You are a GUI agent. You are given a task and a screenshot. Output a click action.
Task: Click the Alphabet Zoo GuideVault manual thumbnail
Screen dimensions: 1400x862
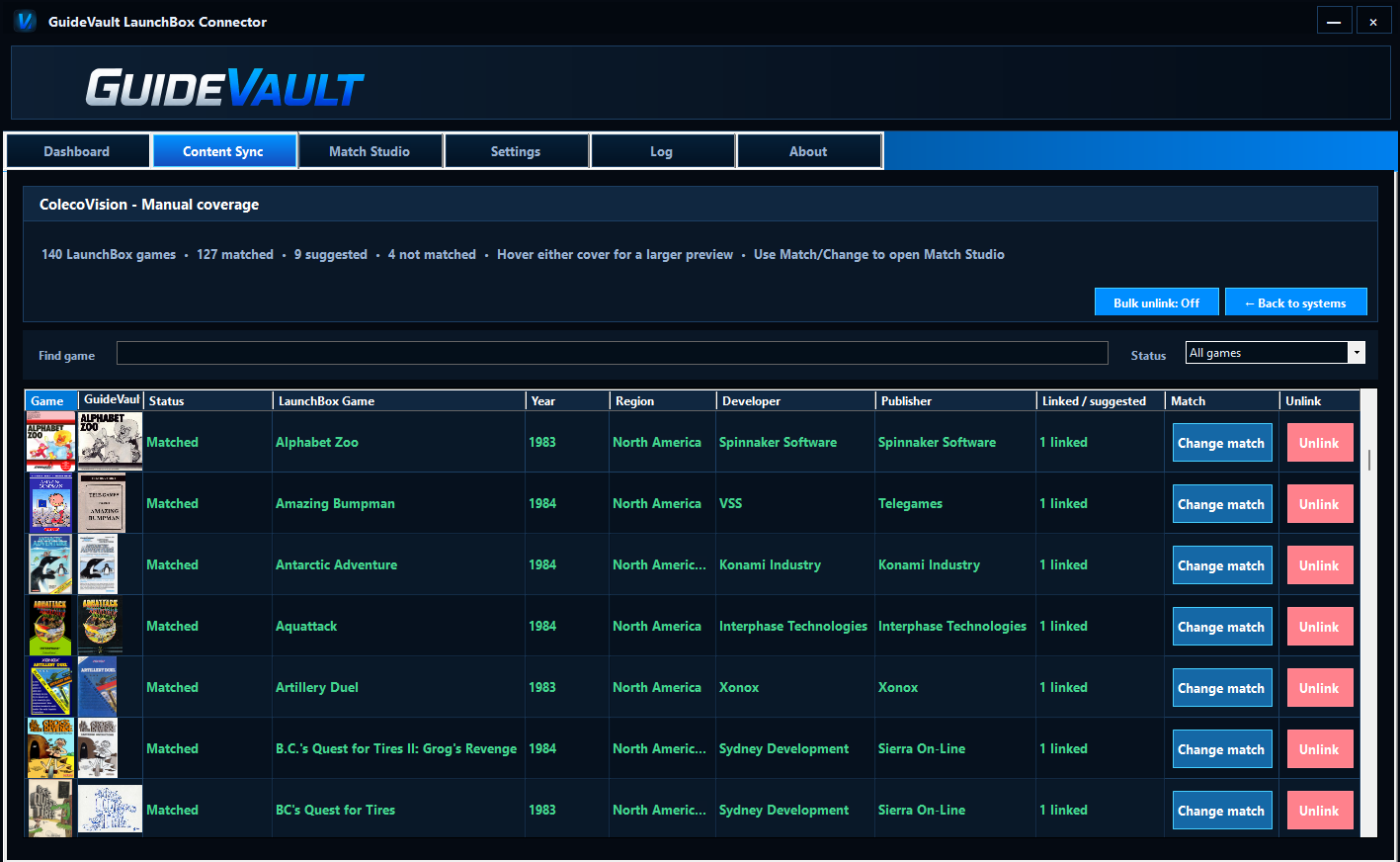[110, 442]
